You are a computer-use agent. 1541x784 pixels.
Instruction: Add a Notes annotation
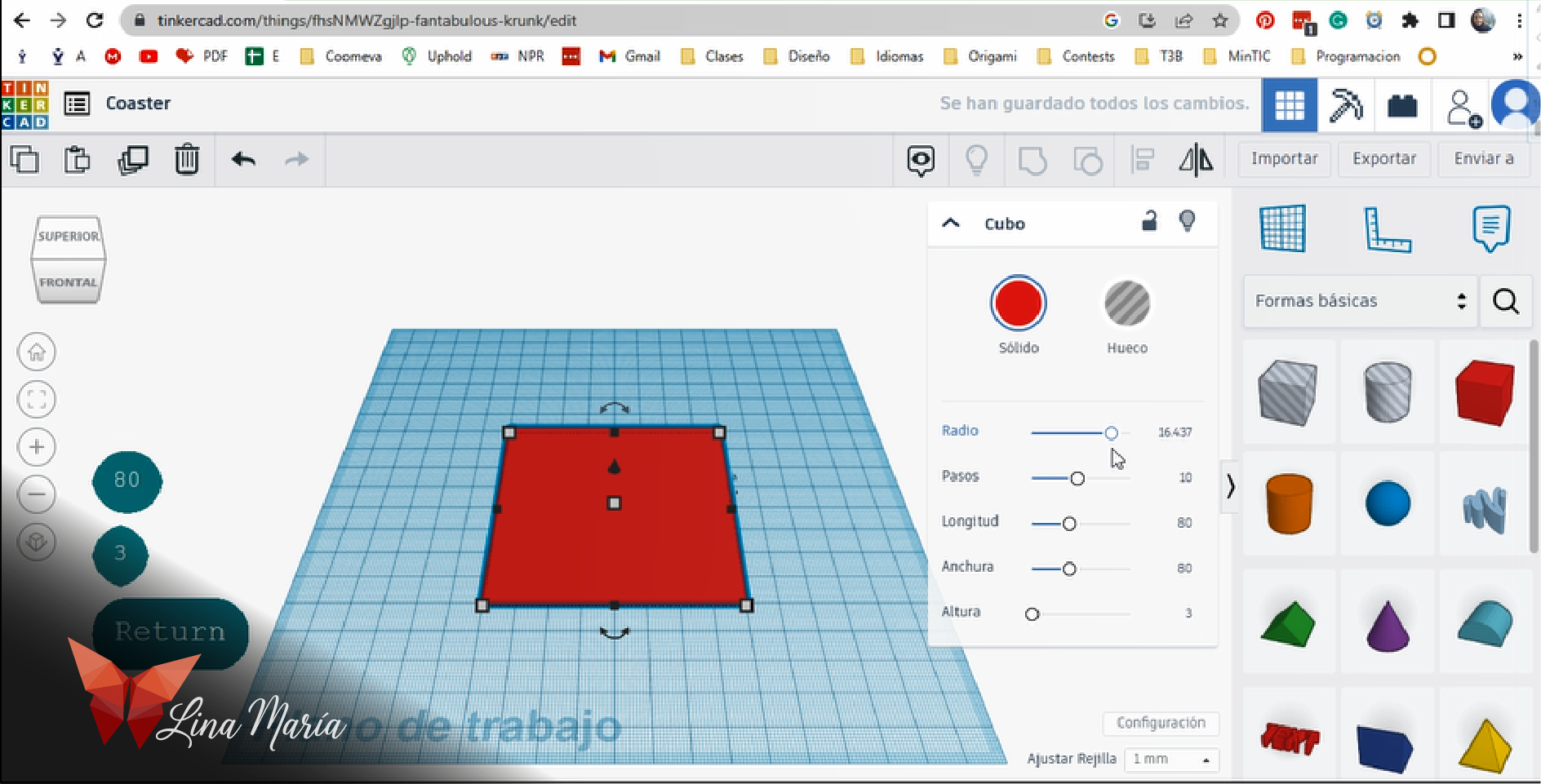point(1490,228)
